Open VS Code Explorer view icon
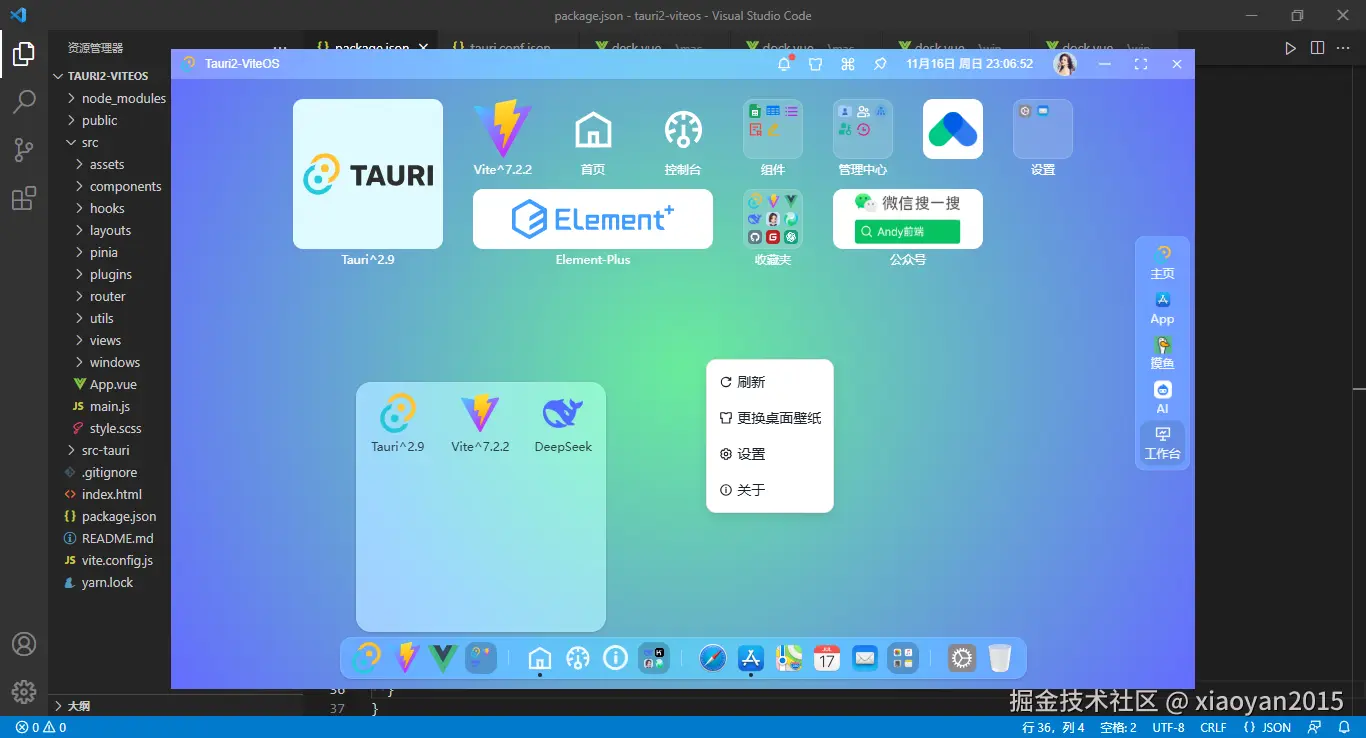Viewport: 1366px width, 738px height. [24, 54]
